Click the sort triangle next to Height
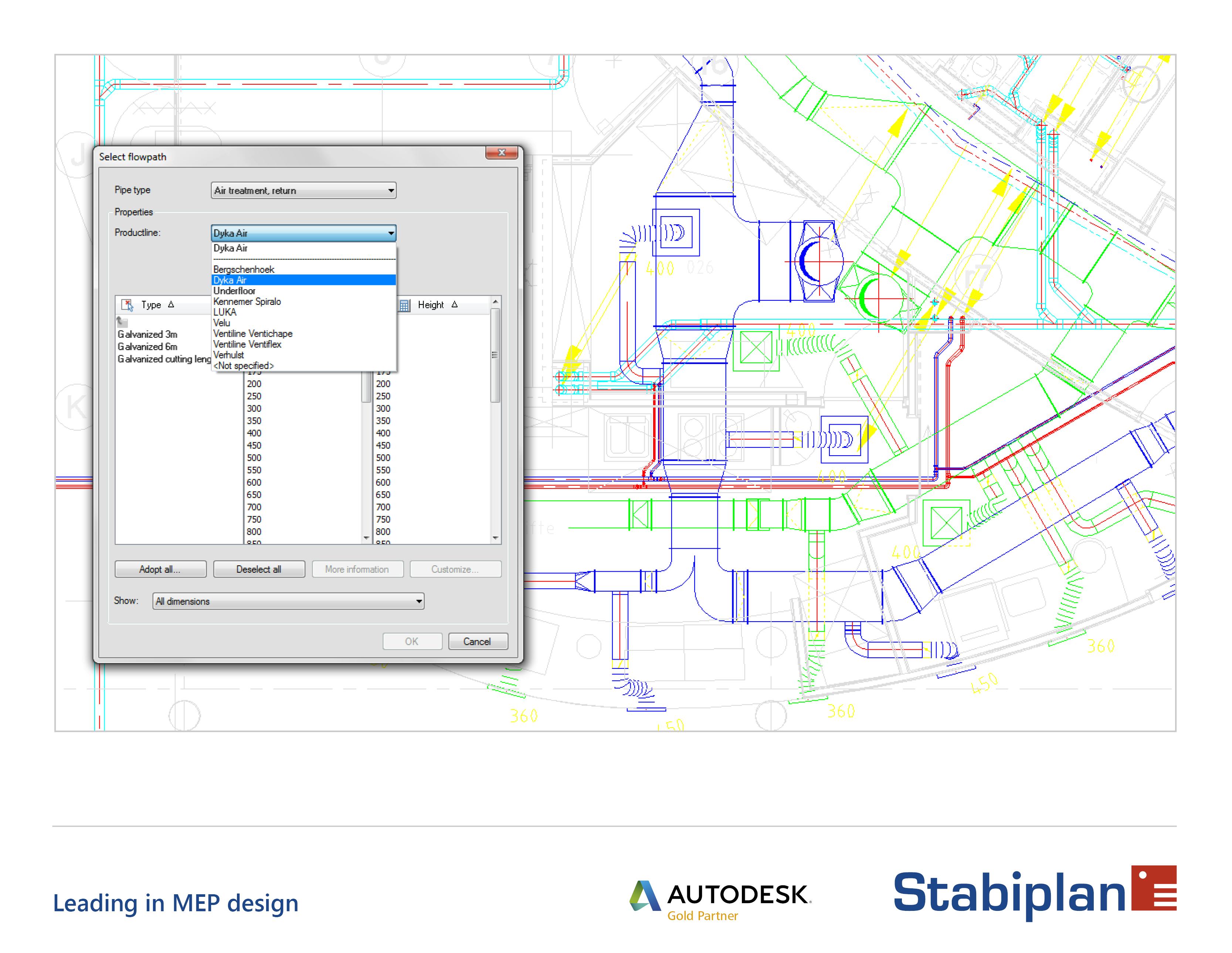 455,304
